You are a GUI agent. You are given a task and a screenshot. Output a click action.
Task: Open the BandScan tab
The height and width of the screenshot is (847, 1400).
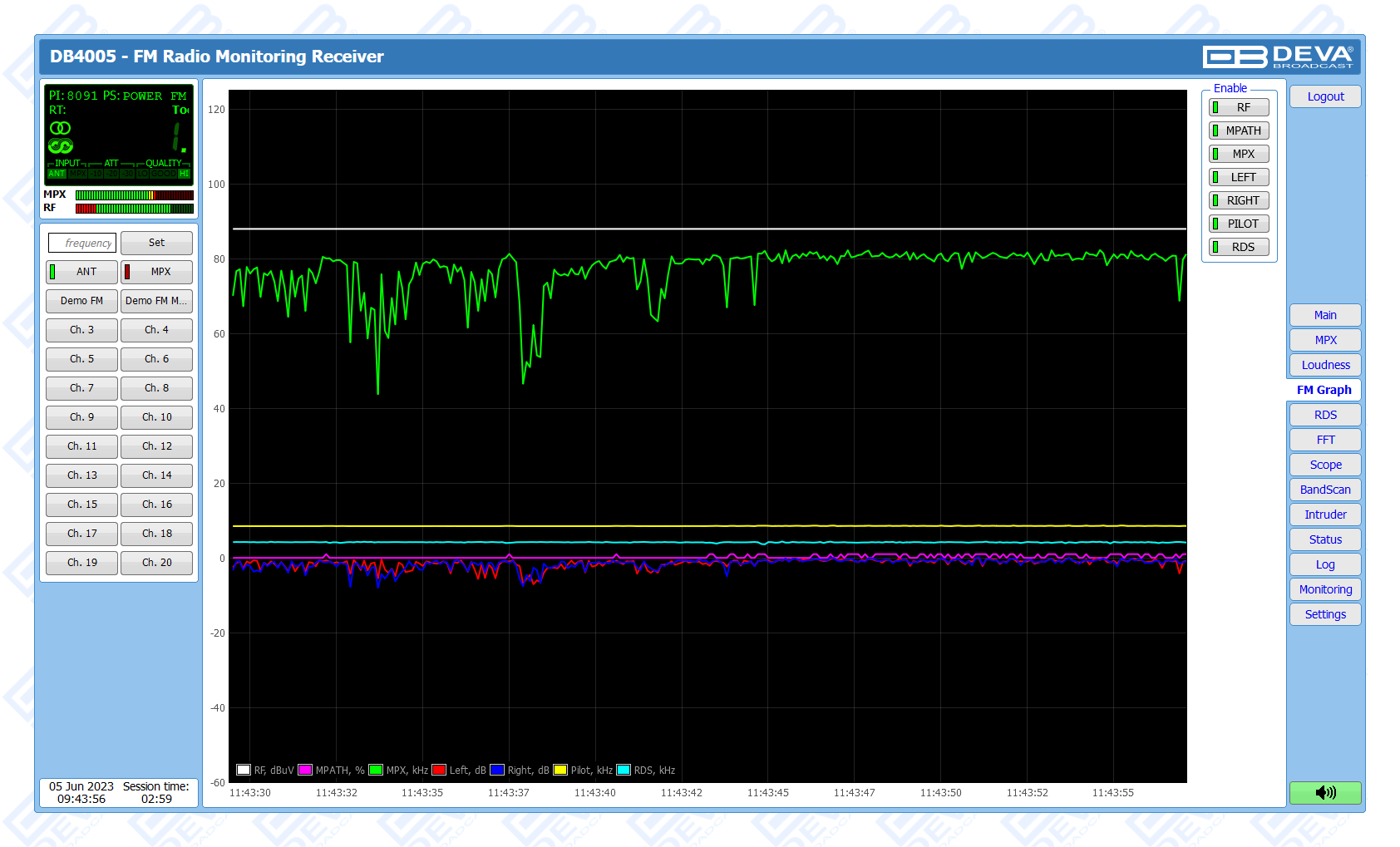(1325, 490)
